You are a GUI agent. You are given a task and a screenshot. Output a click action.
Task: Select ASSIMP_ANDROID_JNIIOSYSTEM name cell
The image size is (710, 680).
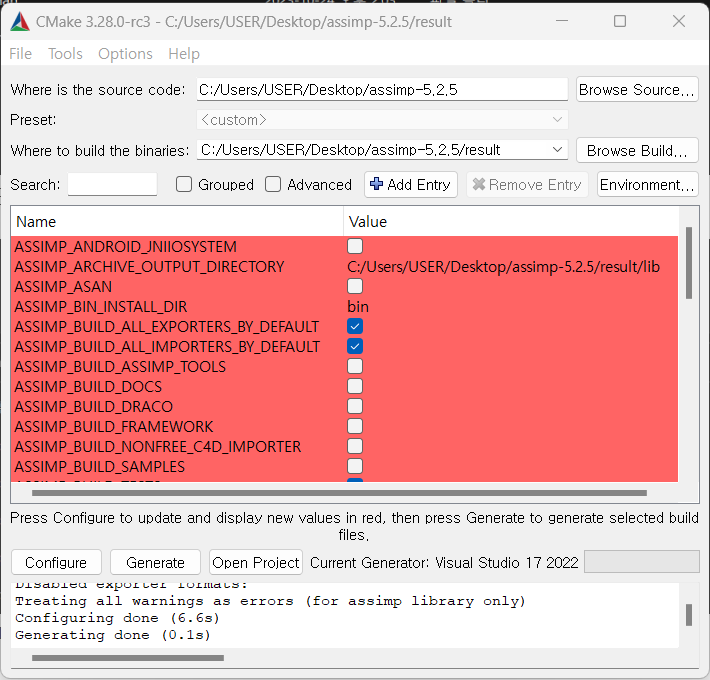(x=177, y=247)
